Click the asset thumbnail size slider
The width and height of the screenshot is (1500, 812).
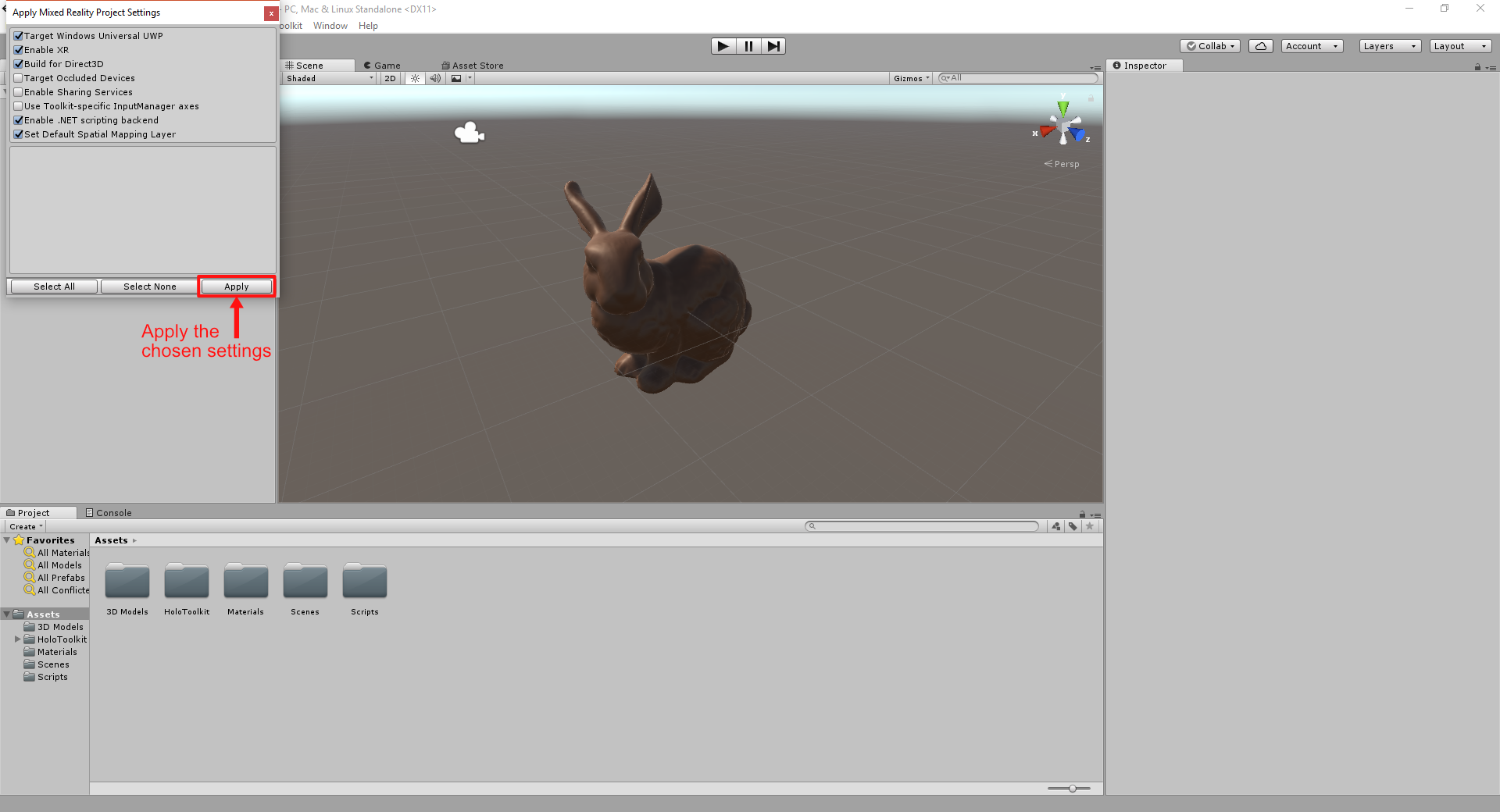click(1072, 789)
